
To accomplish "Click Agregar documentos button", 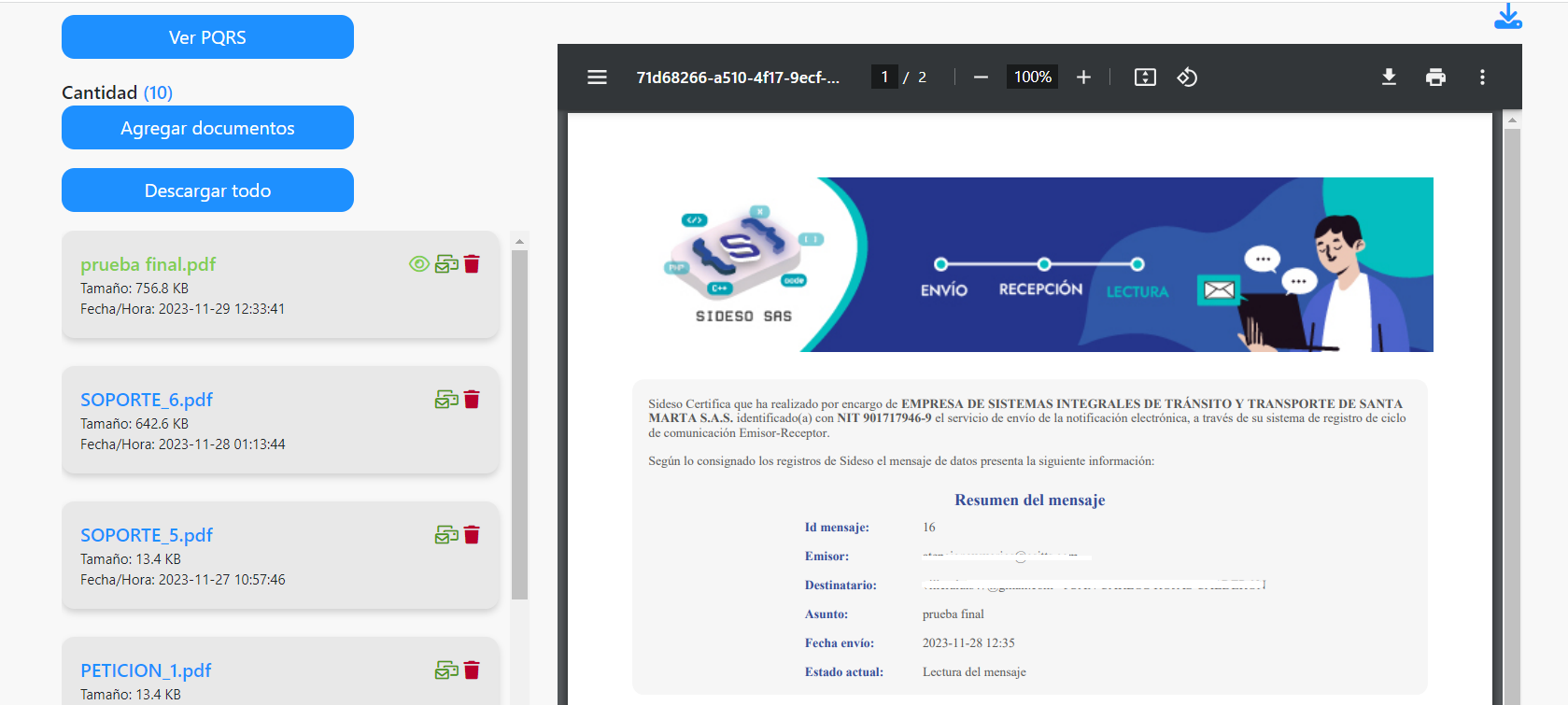I will click(x=207, y=128).
